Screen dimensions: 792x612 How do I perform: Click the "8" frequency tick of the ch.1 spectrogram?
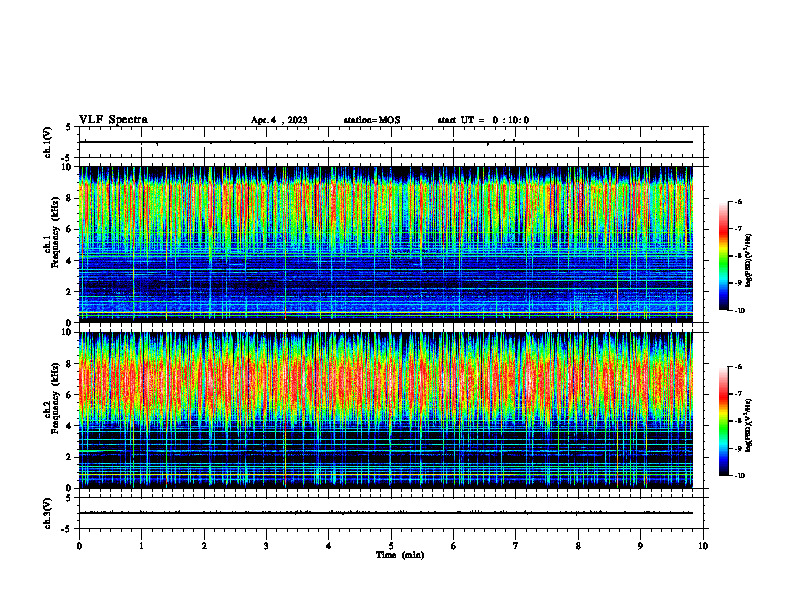point(70,198)
